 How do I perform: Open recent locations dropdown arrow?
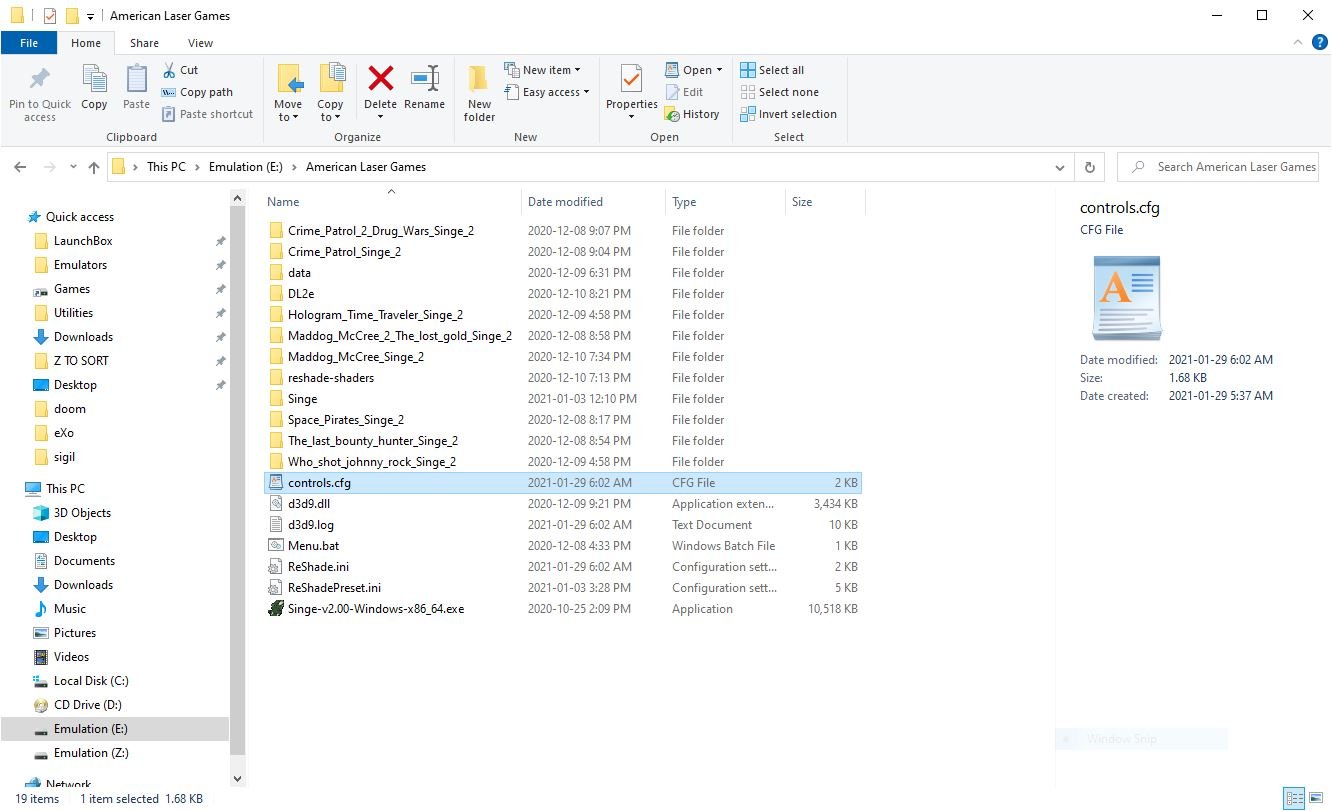pos(73,168)
